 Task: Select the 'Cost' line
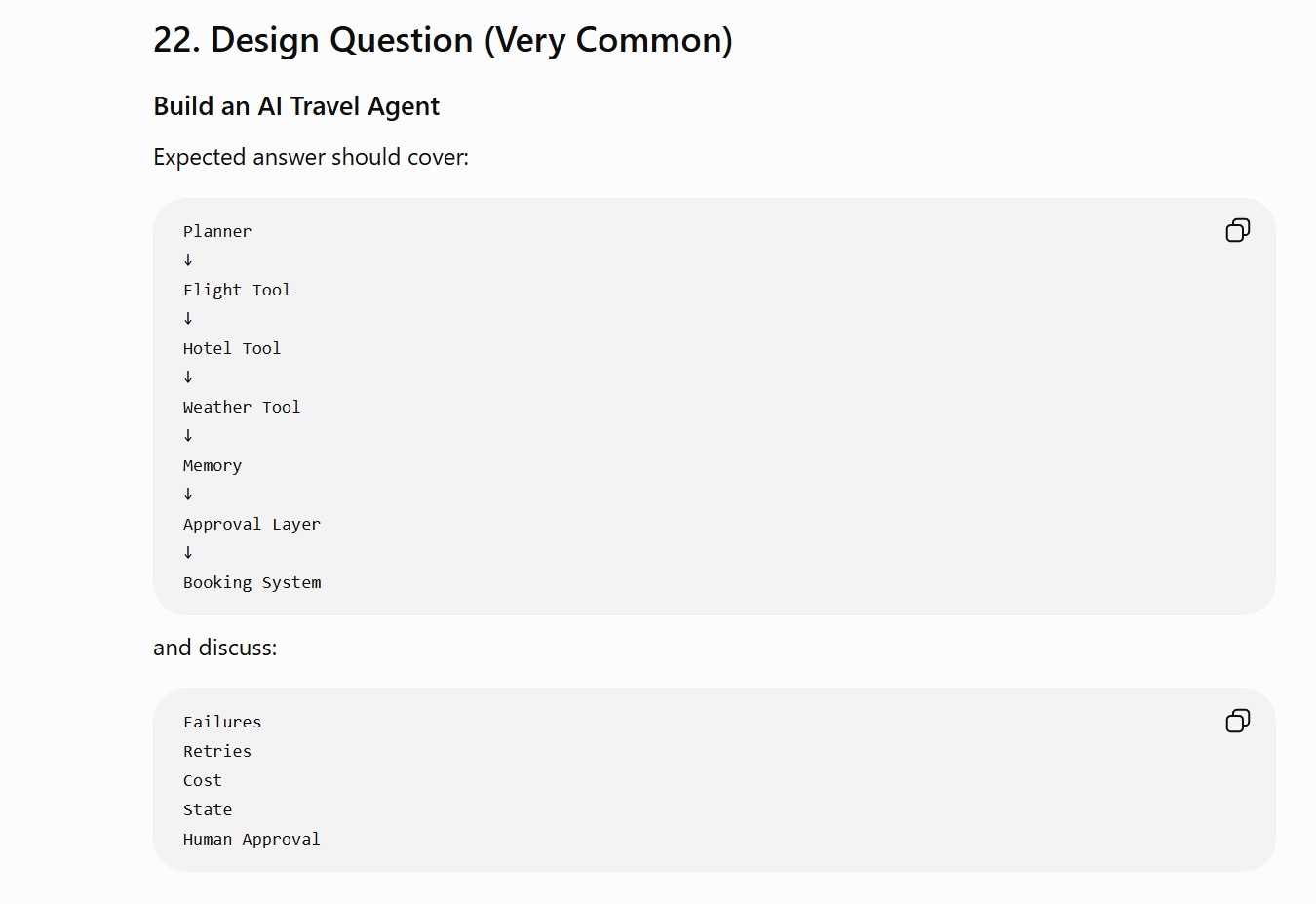pos(203,780)
